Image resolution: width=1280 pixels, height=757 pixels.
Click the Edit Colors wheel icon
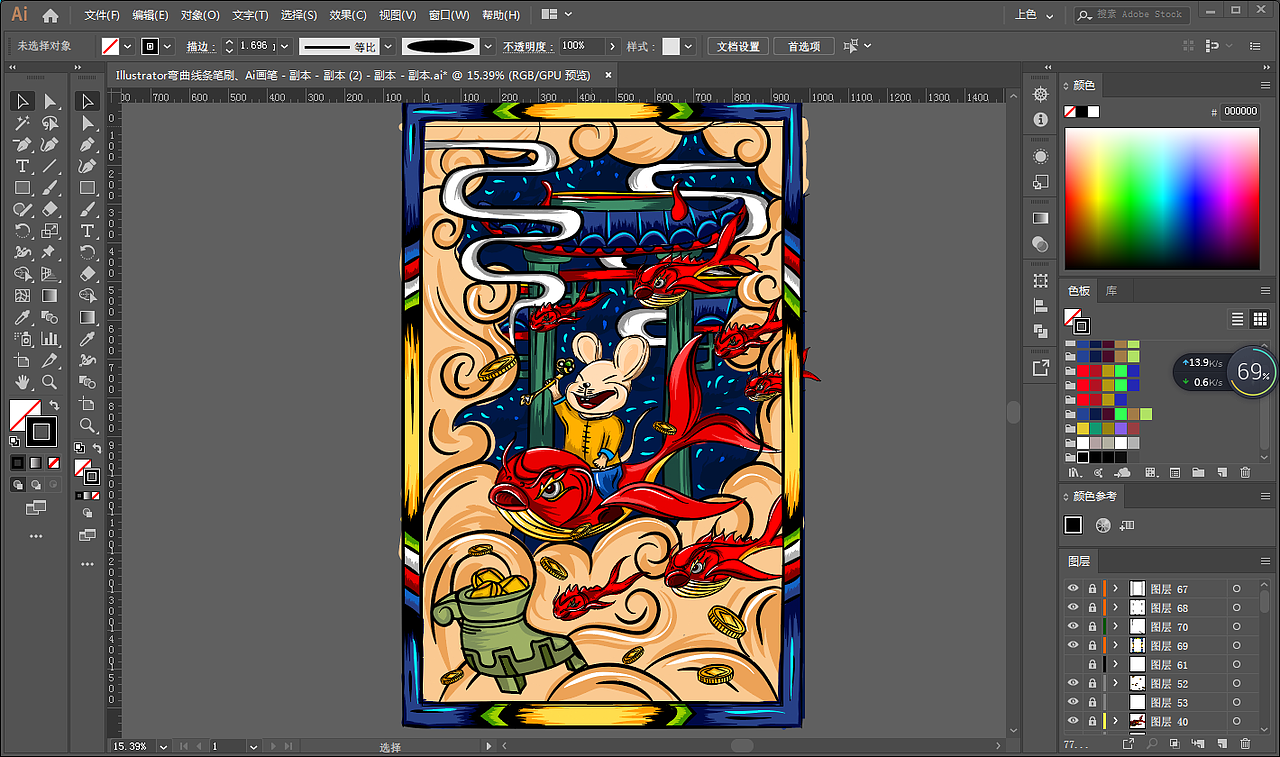pyautogui.click(x=1103, y=525)
